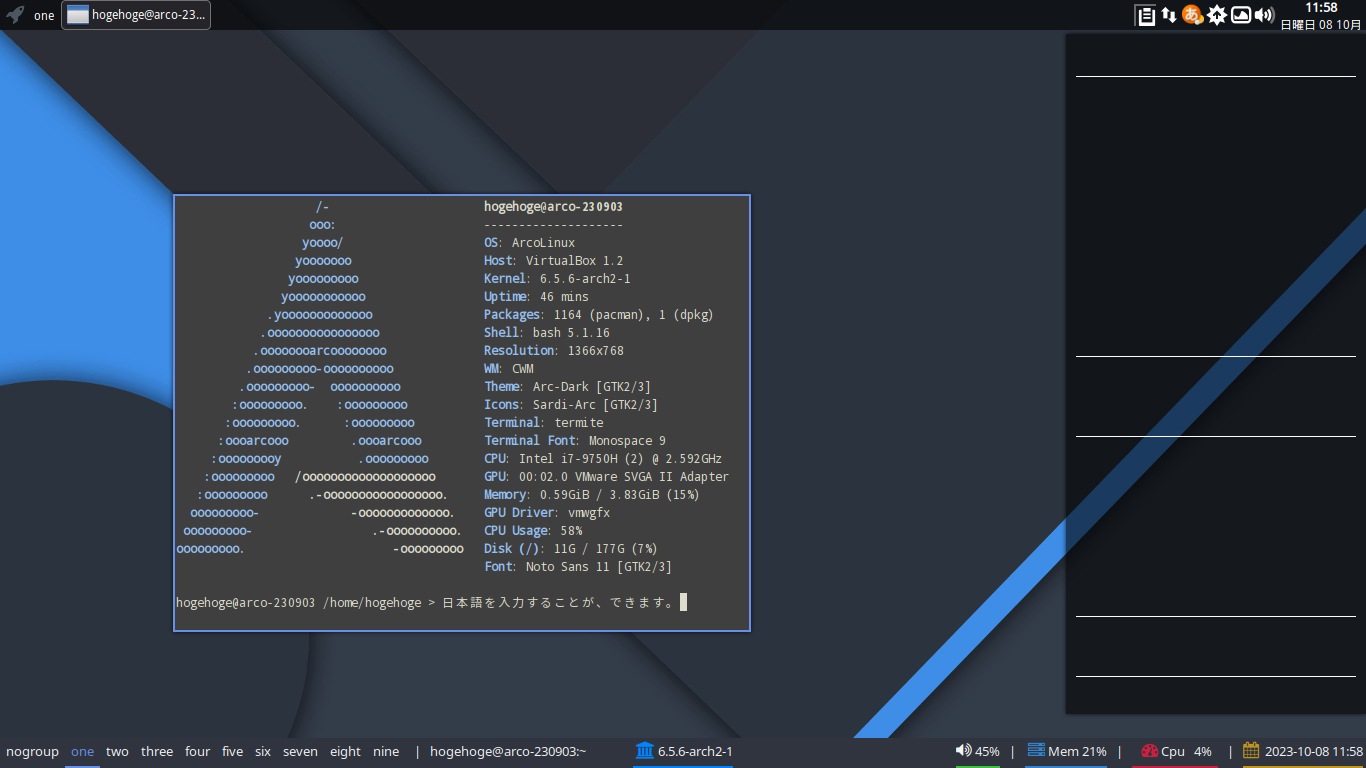Click the Japanese text 日本語を入力することが、できます。
1366x768 pixels.
(559, 603)
